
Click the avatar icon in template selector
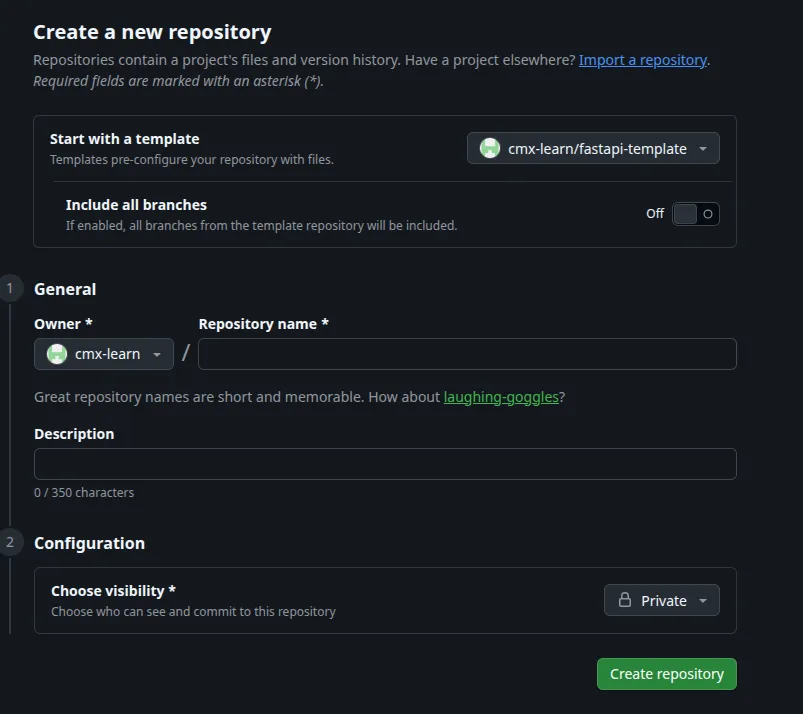(490, 149)
